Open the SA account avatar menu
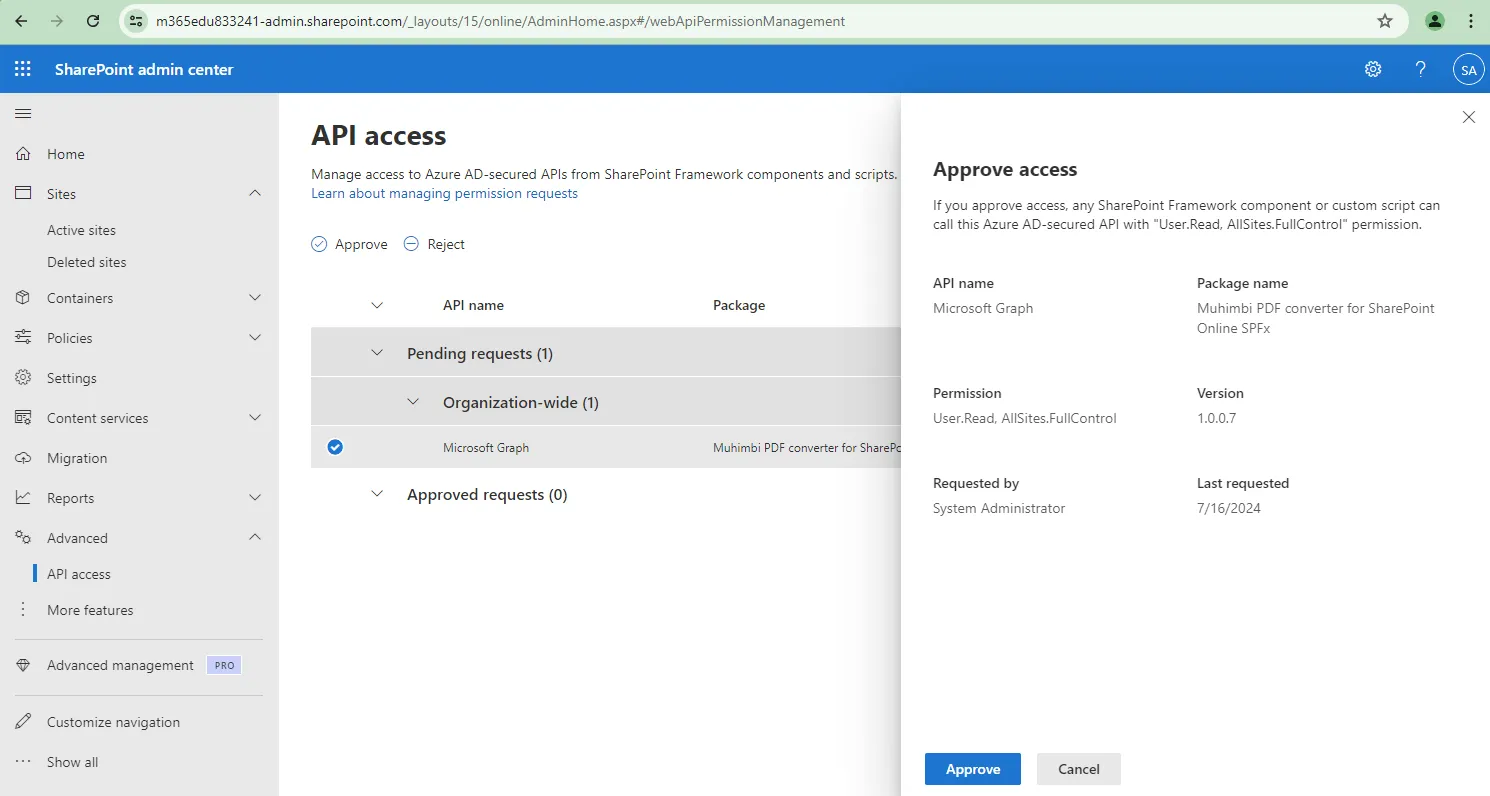The image size is (1490, 796). 1467,69
